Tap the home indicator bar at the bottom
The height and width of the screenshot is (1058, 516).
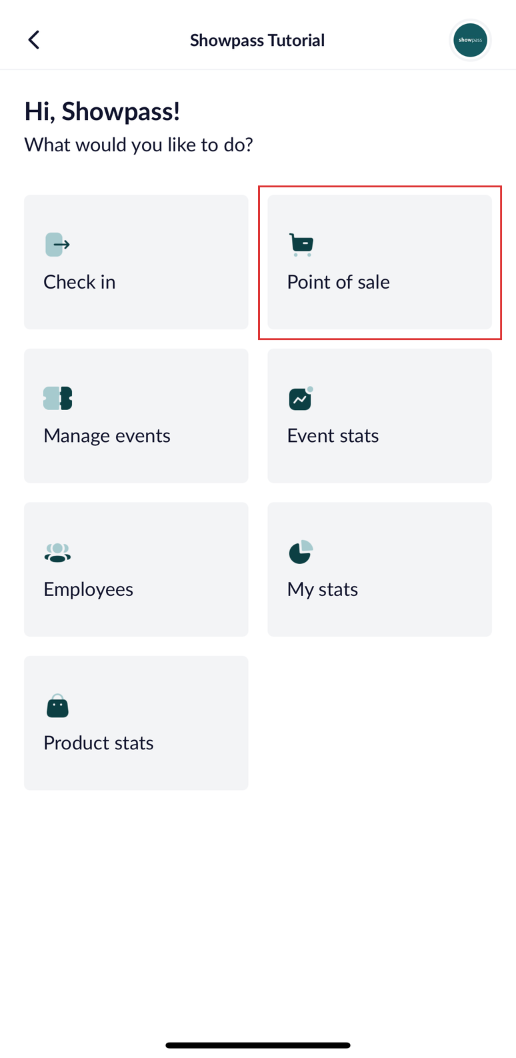point(258,1045)
